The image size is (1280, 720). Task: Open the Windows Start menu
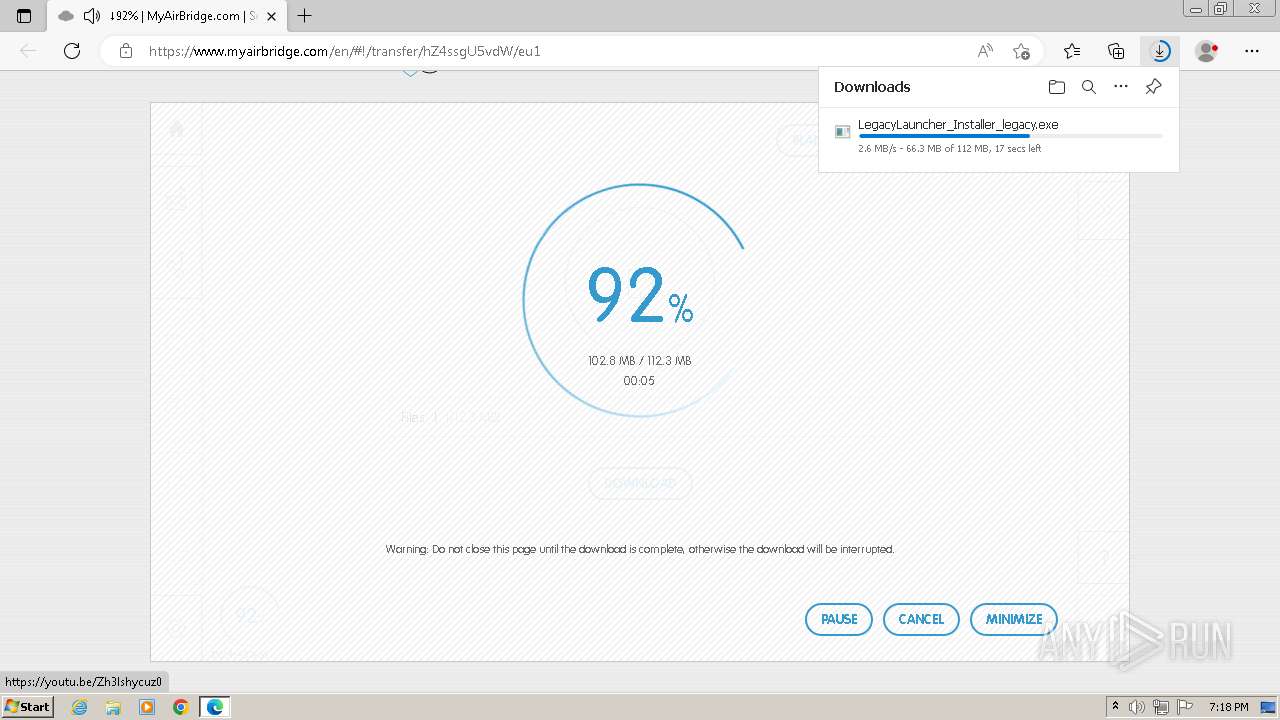point(28,707)
